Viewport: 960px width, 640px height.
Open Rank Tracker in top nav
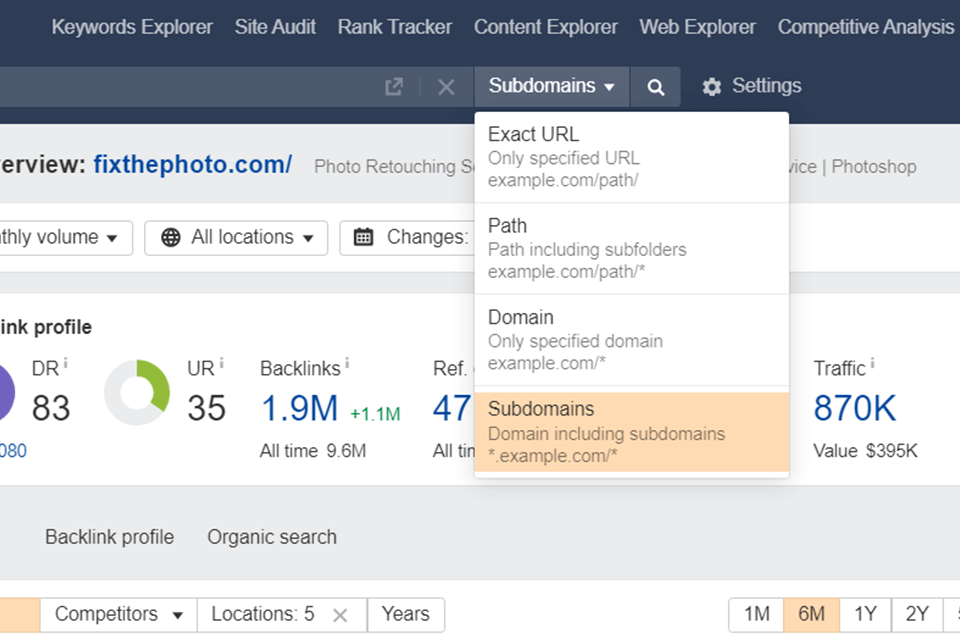[x=394, y=27]
